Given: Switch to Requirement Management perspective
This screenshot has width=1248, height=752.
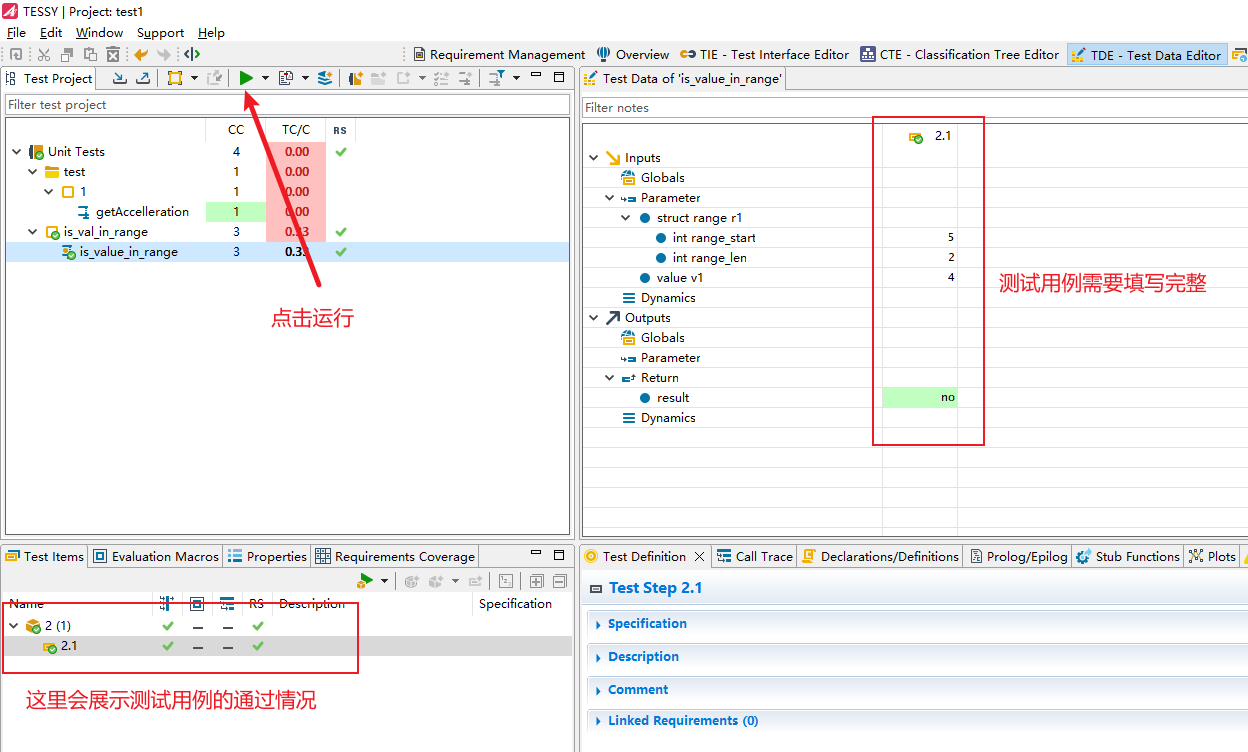Looking at the screenshot, I should coord(498,55).
